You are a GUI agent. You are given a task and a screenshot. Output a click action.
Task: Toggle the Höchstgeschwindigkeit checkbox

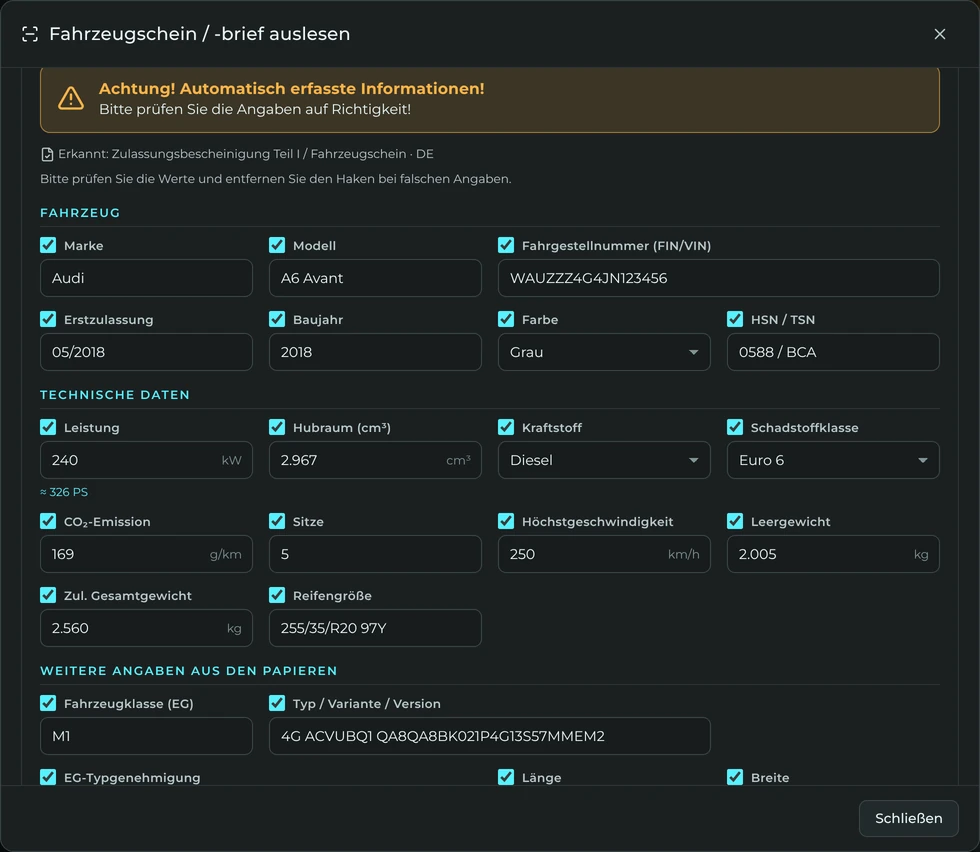tap(506, 521)
